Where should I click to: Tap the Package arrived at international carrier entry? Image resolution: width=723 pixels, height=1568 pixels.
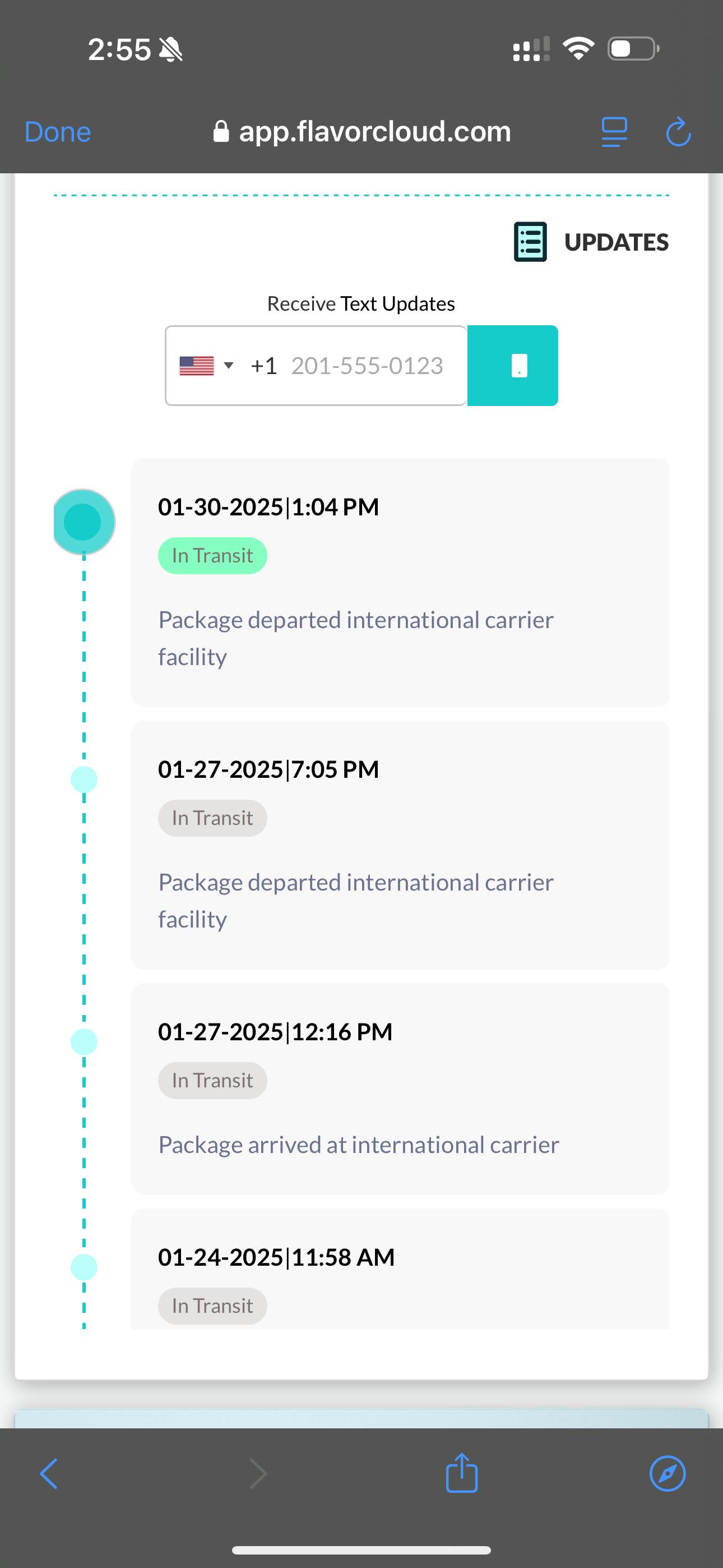[359, 1145]
